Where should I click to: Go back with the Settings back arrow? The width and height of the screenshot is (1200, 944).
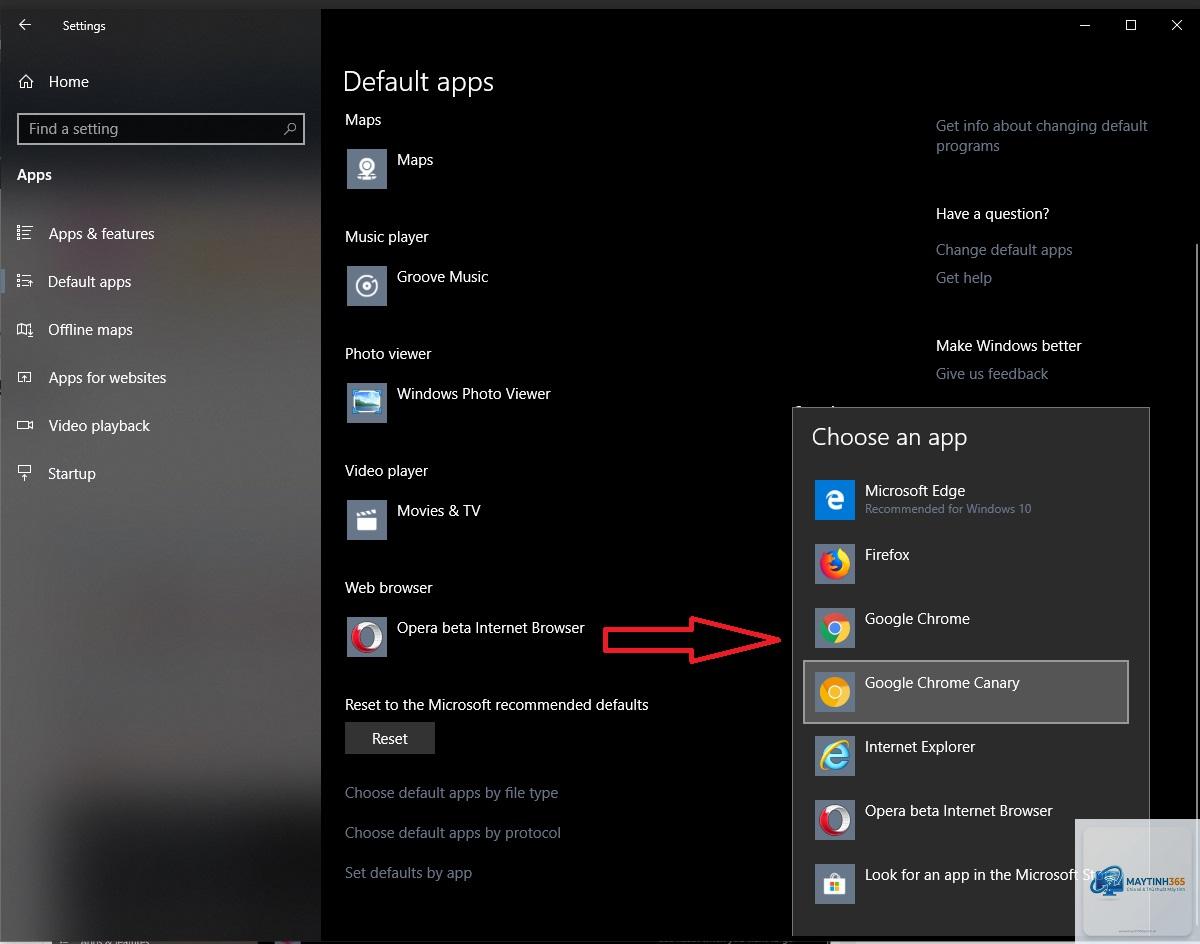click(x=25, y=25)
